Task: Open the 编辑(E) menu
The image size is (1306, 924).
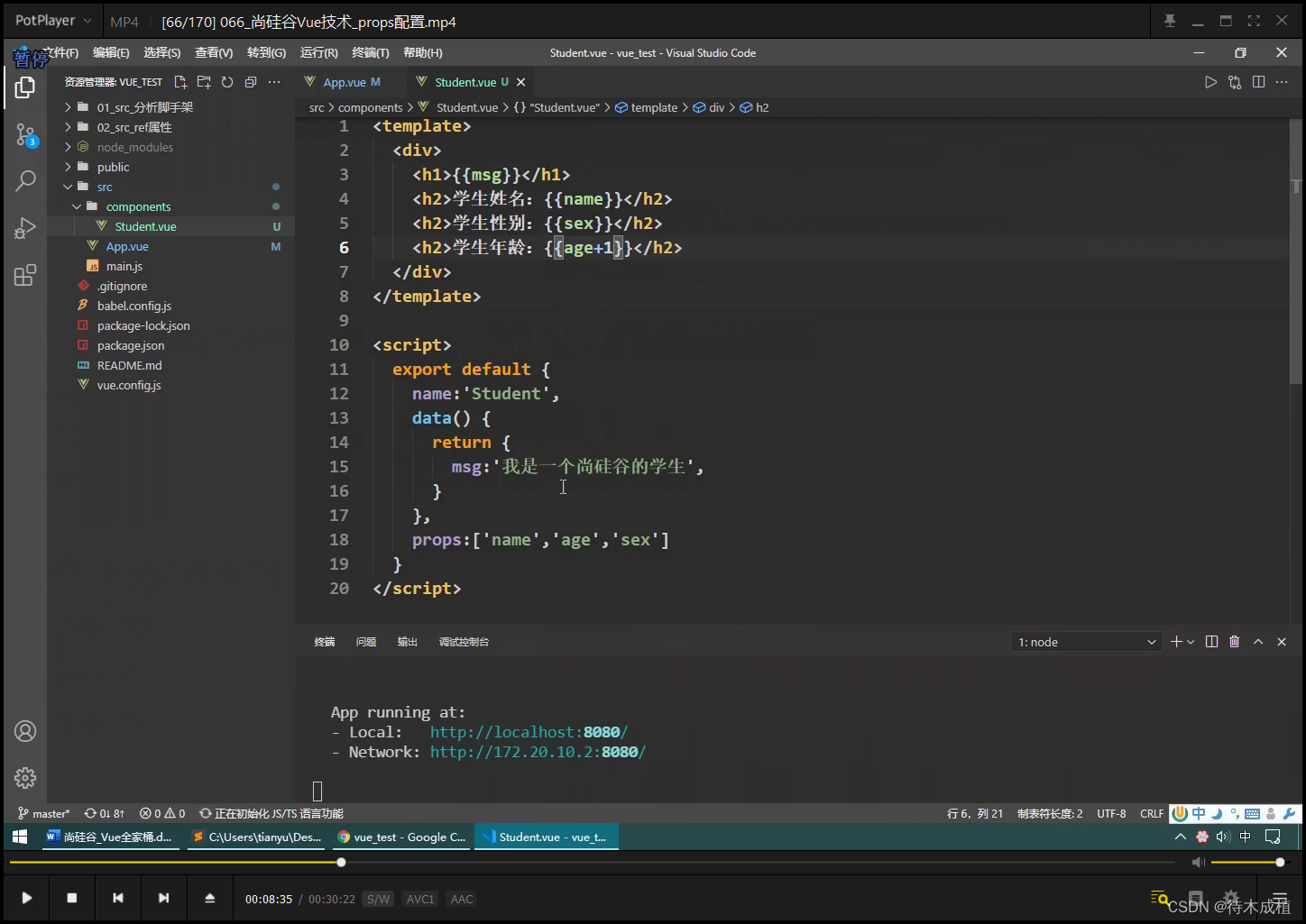Action: click(111, 53)
